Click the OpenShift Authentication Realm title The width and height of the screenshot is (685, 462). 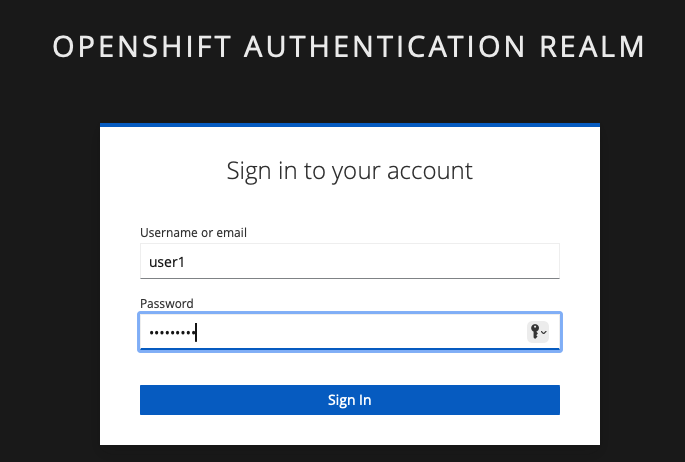tap(348, 47)
